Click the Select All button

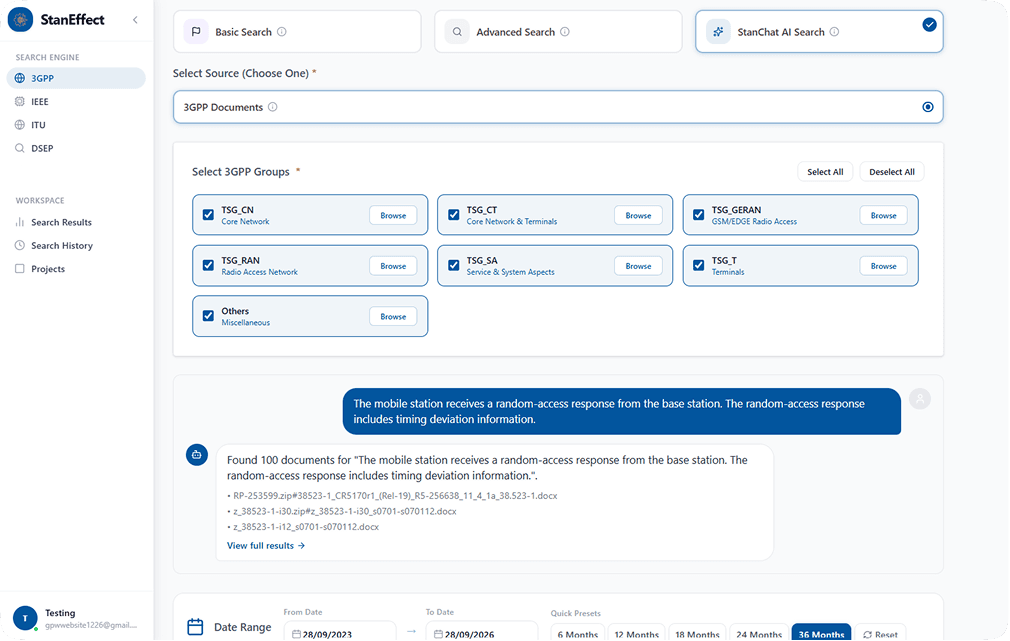tap(824, 172)
